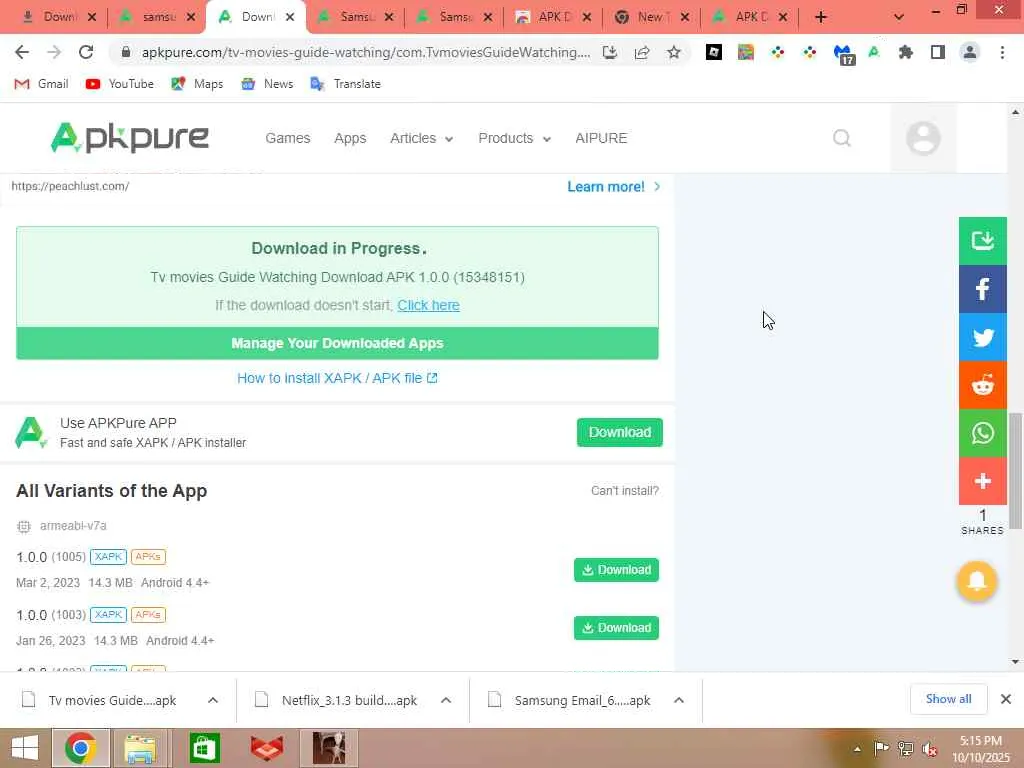Open File Explorer from the taskbar

pyautogui.click(x=140, y=748)
